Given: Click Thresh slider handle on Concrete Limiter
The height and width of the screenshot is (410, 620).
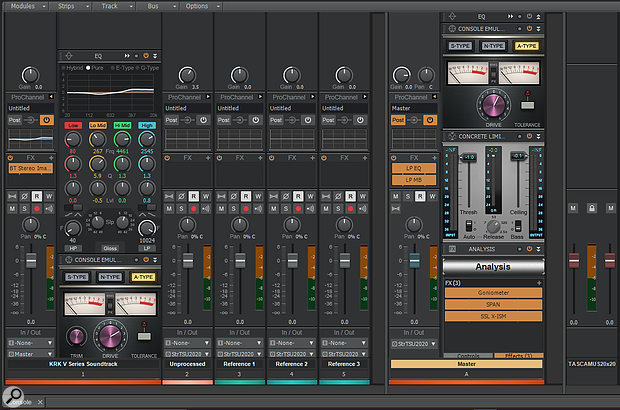Looking at the screenshot, I should point(469,157).
